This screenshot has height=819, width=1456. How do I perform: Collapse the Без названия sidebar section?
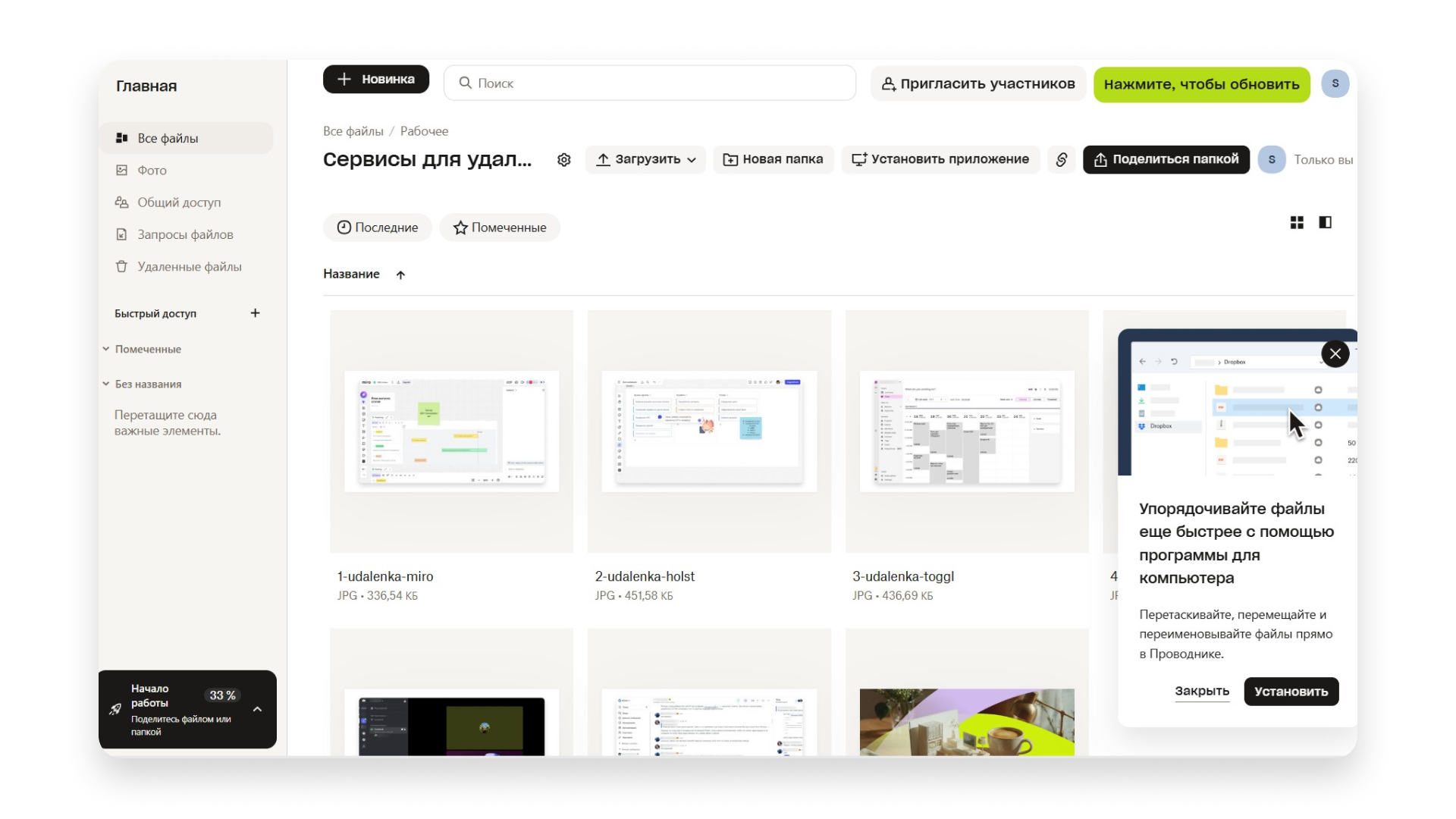[x=106, y=384]
